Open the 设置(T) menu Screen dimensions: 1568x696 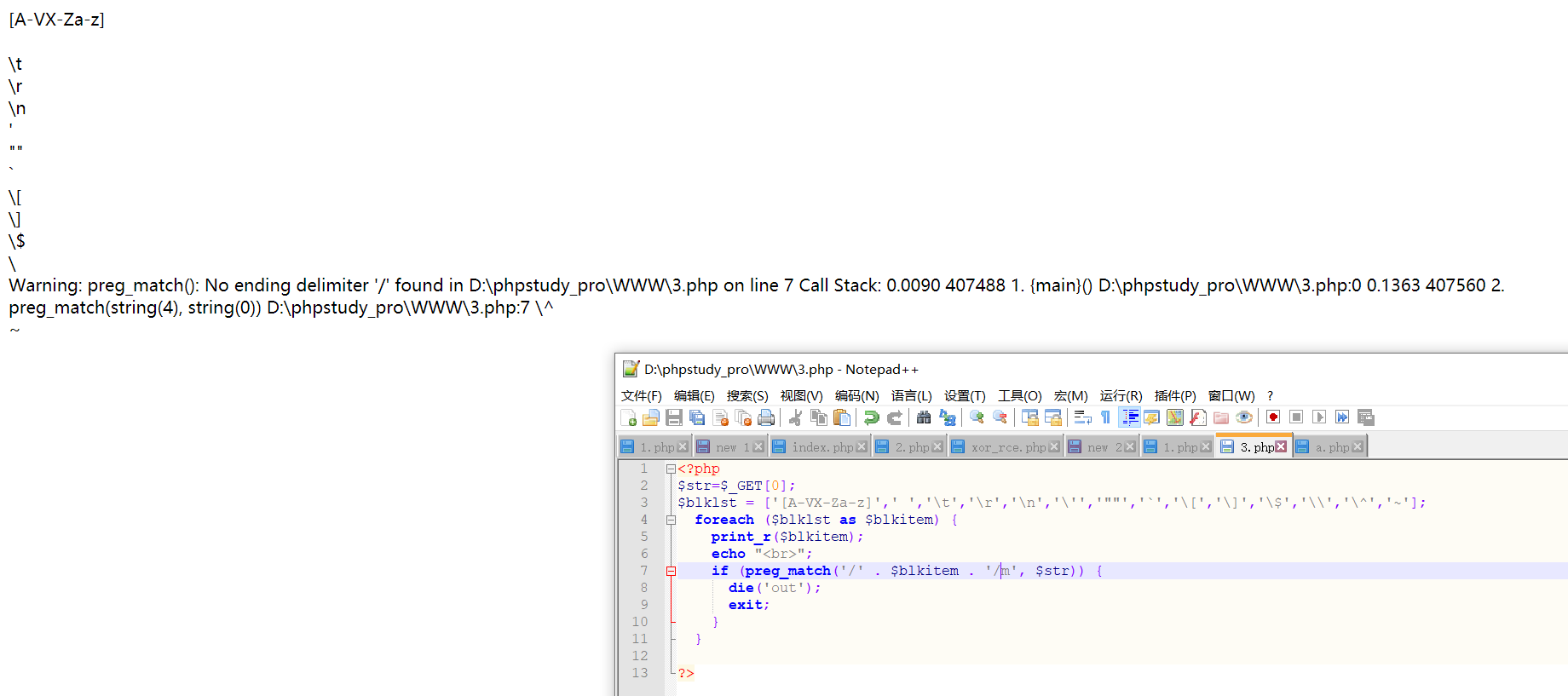pyautogui.click(x=965, y=396)
